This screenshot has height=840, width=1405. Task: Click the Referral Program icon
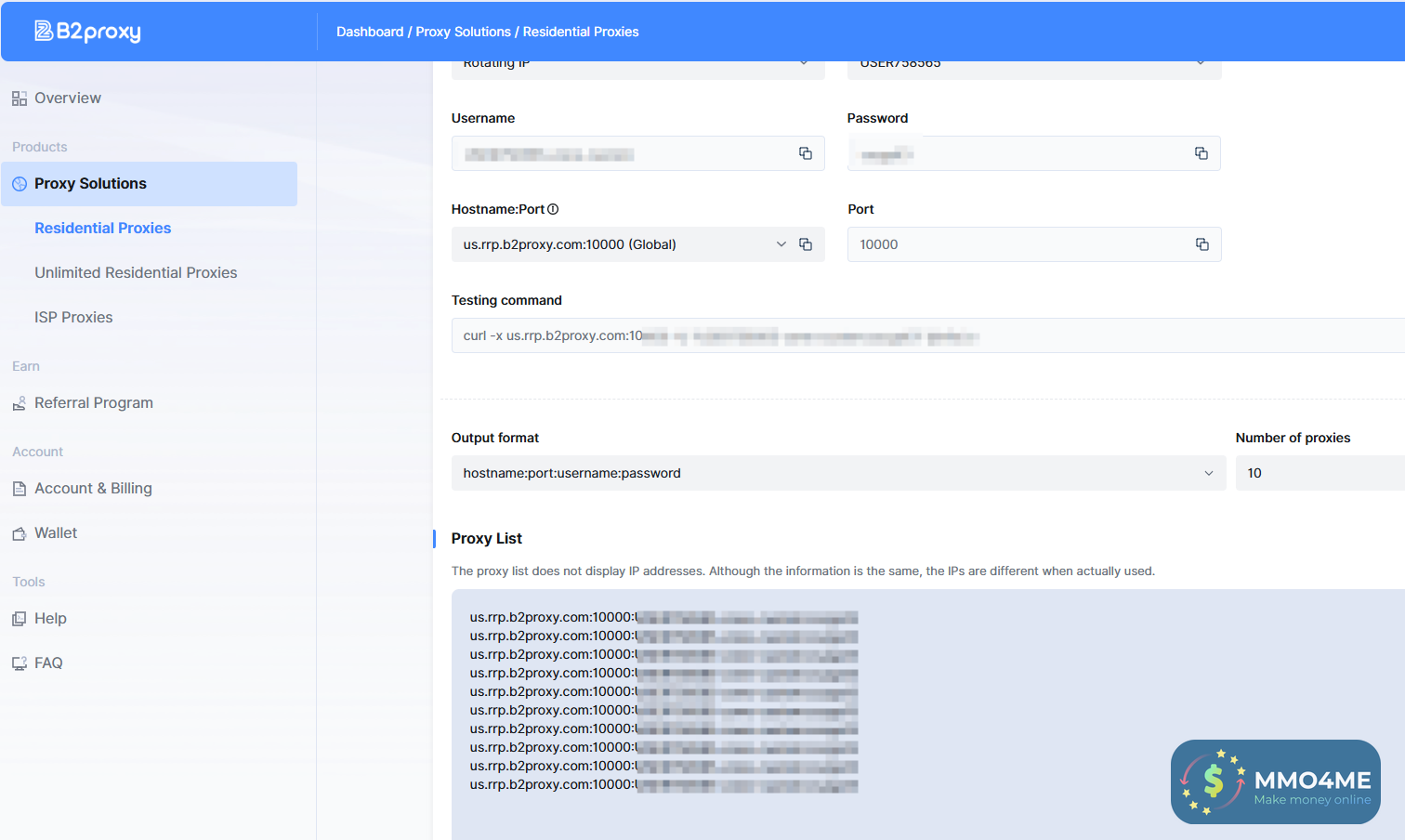pyautogui.click(x=20, y=403)
